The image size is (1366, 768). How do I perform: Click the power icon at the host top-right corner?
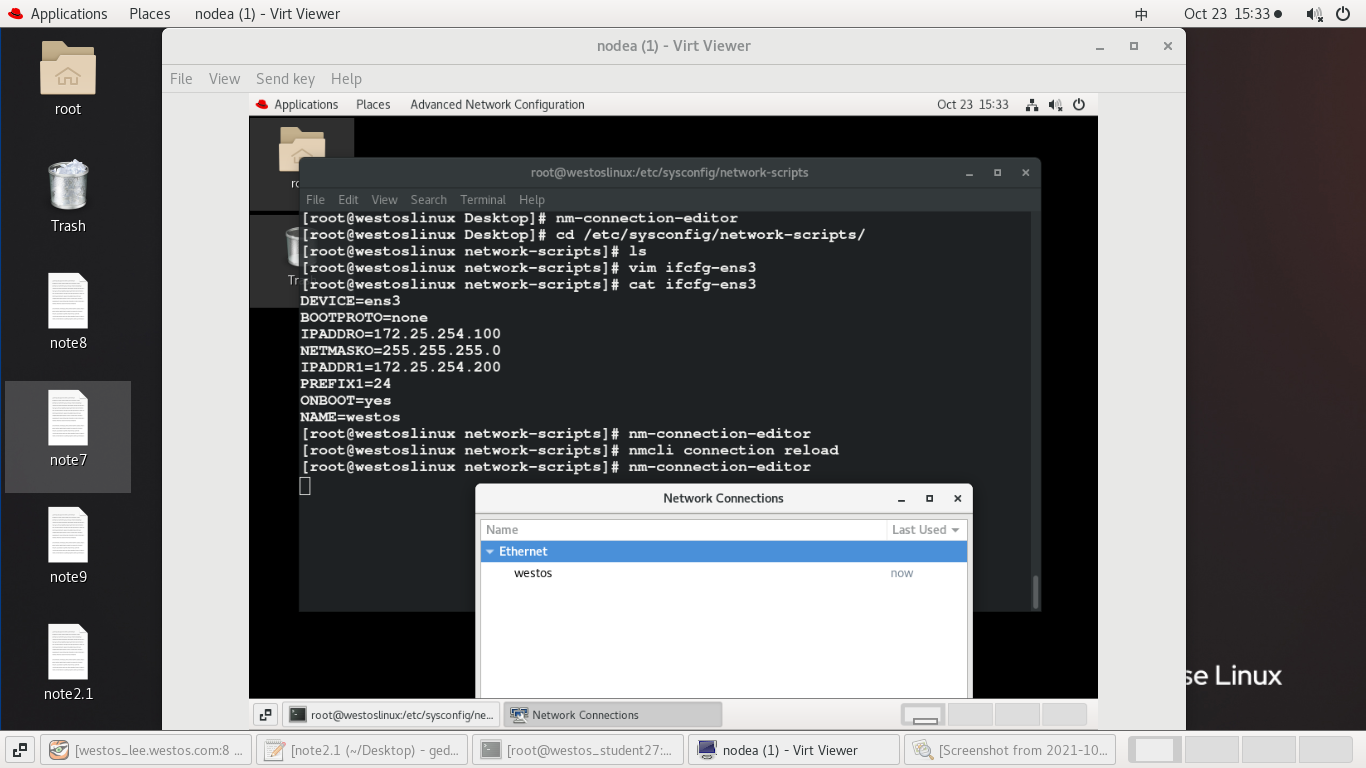1345,13
